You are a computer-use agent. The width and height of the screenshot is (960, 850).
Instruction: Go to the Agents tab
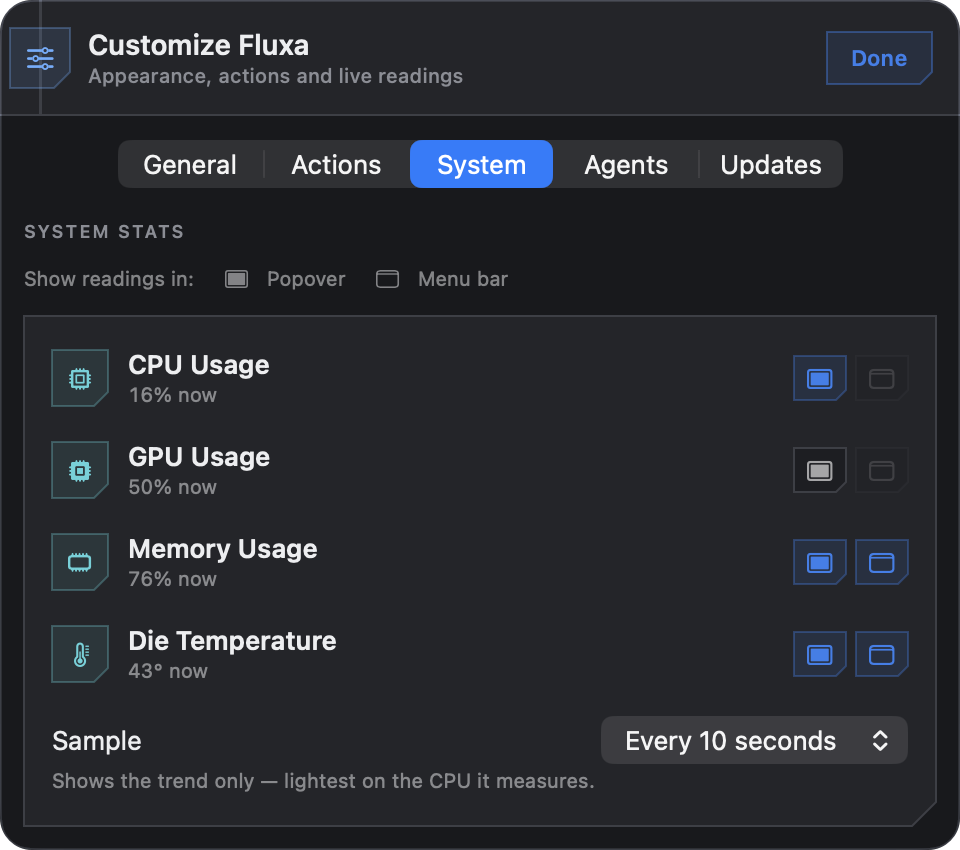pyautogui.click(x=626, y=164)
